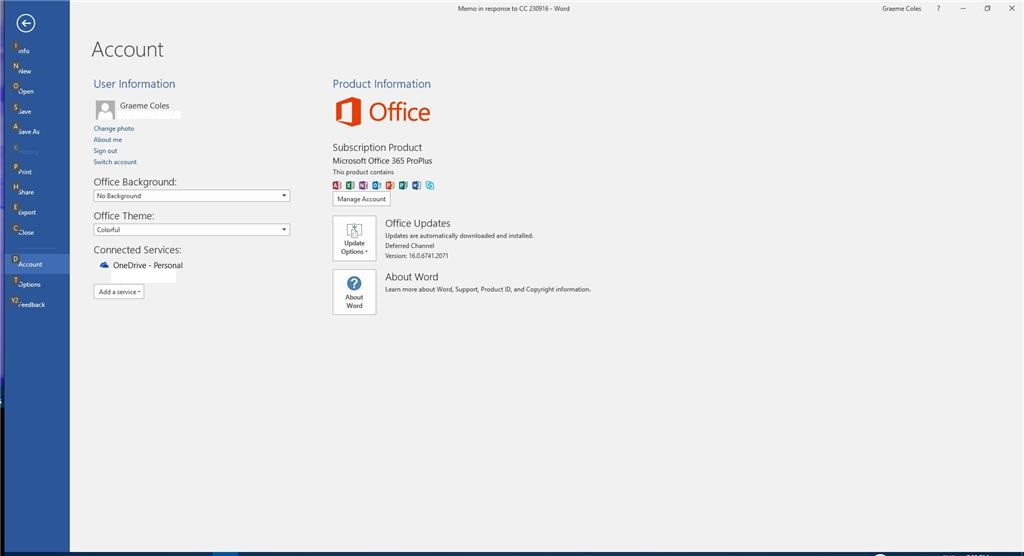Select Print in the sidebar
1024x556 pixels.
click(37, 172)
